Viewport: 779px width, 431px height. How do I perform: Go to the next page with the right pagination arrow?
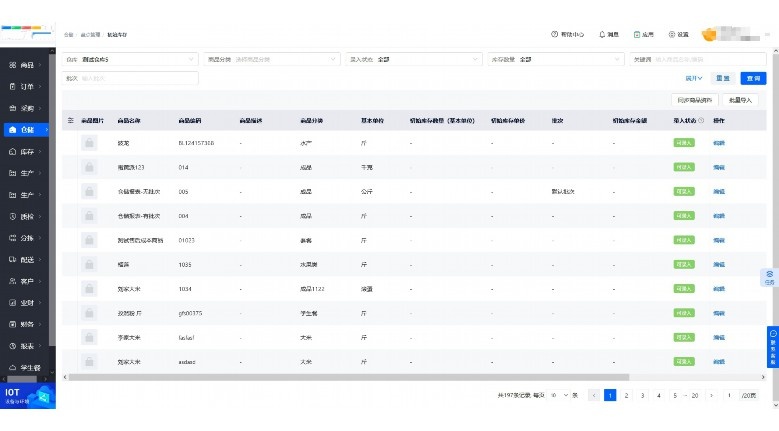click(711, 395)
